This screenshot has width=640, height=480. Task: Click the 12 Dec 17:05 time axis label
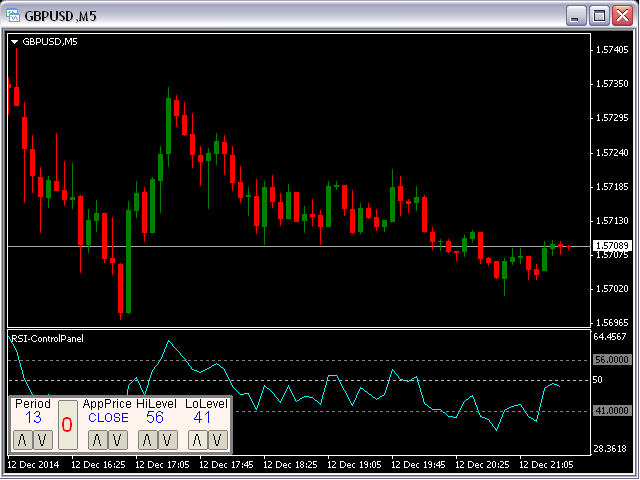point(162,465)
